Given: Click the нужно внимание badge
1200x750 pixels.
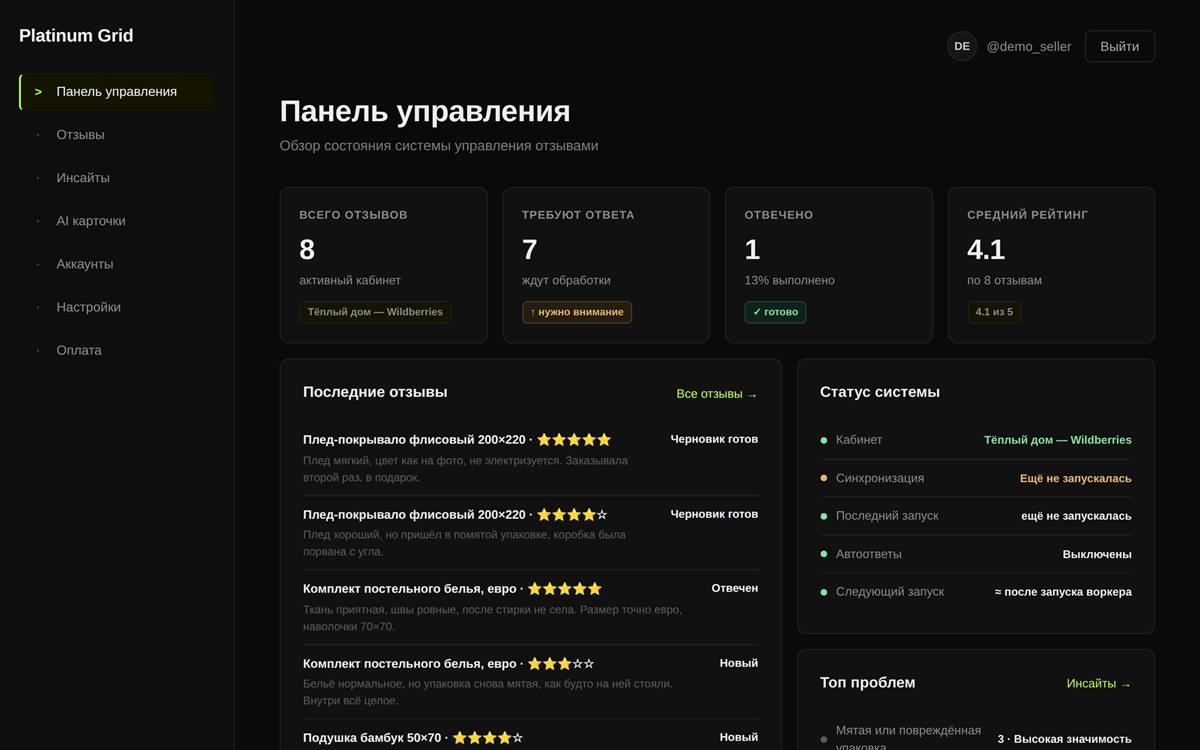Looking at the screenshot, I should click(577, 312).
